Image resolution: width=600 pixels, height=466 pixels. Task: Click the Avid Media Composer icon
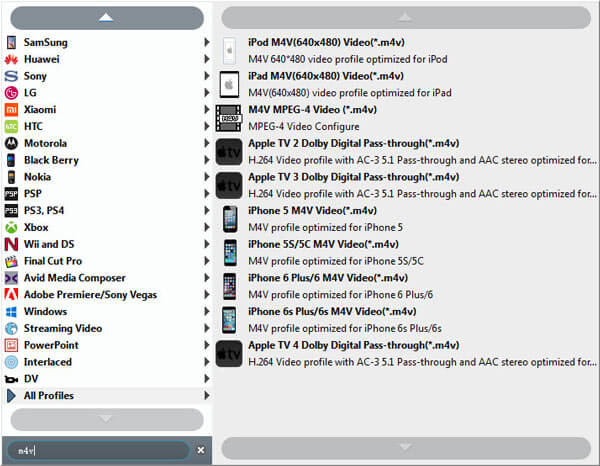(x=11, y=278)
